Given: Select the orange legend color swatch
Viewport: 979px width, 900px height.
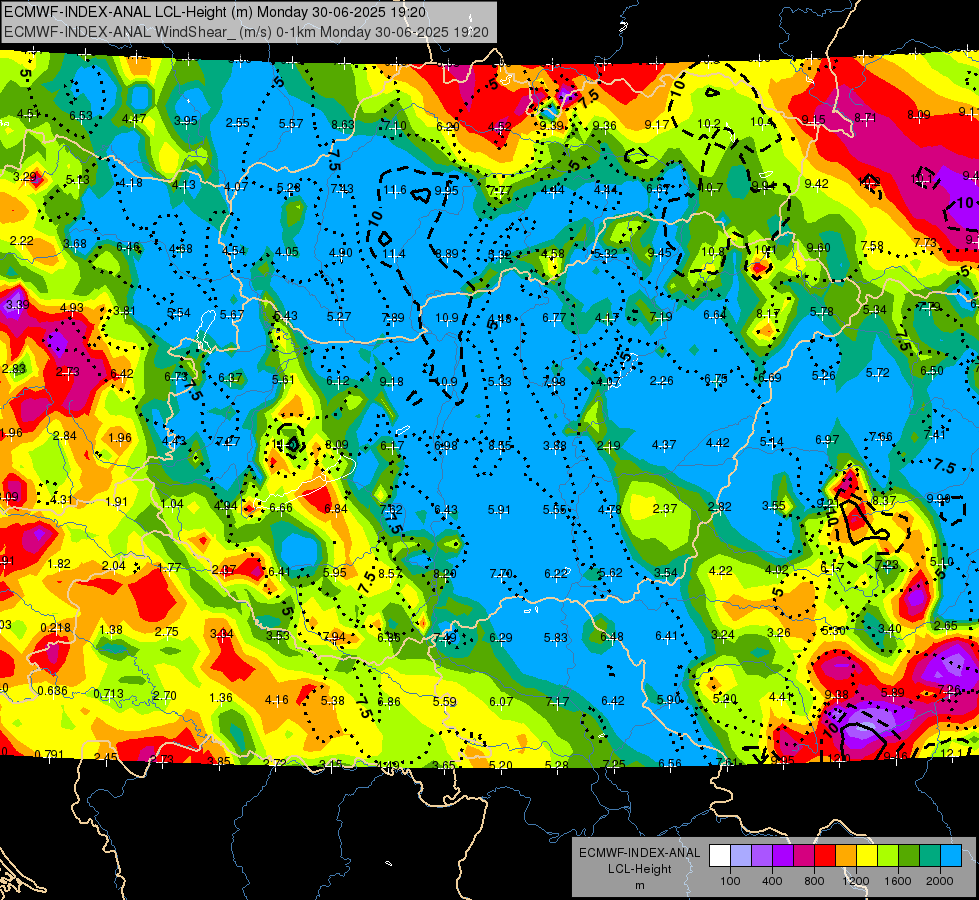Looking at the screenshot, I should click(x=846, y=856).
